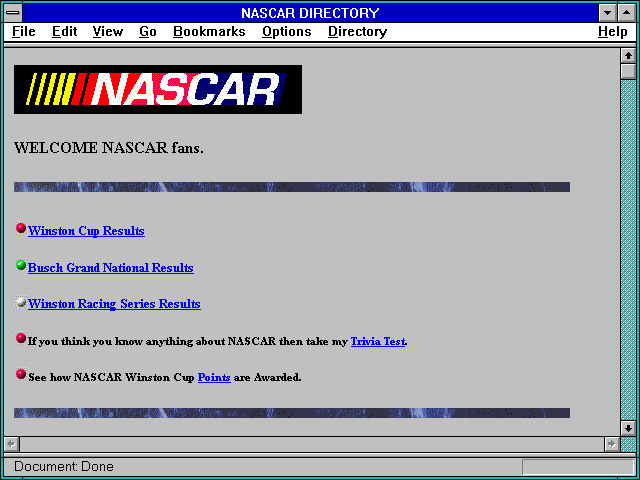Viewport: 640px width, 480px height.
Task: Follow the Busch Grand National Results link
Action: 111,268
